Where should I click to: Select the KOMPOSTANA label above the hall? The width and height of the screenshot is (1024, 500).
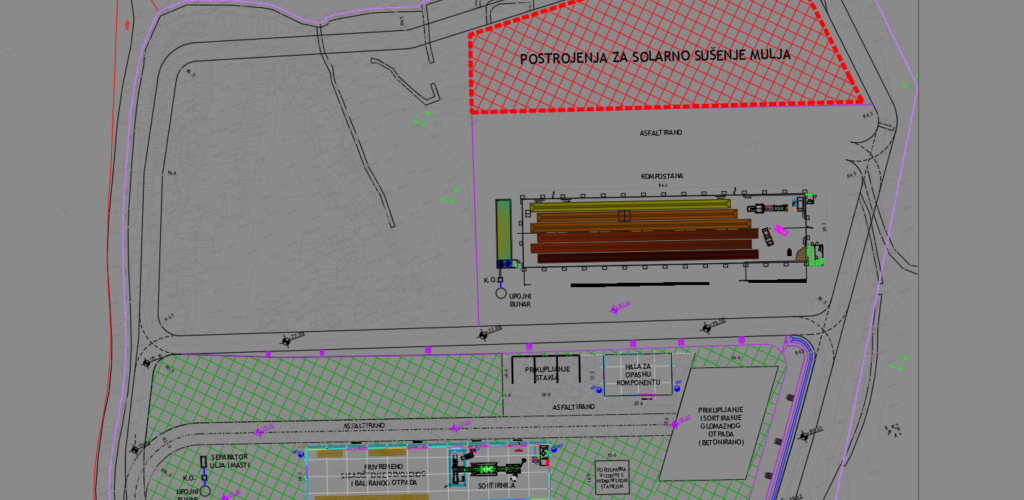(661, 175)
